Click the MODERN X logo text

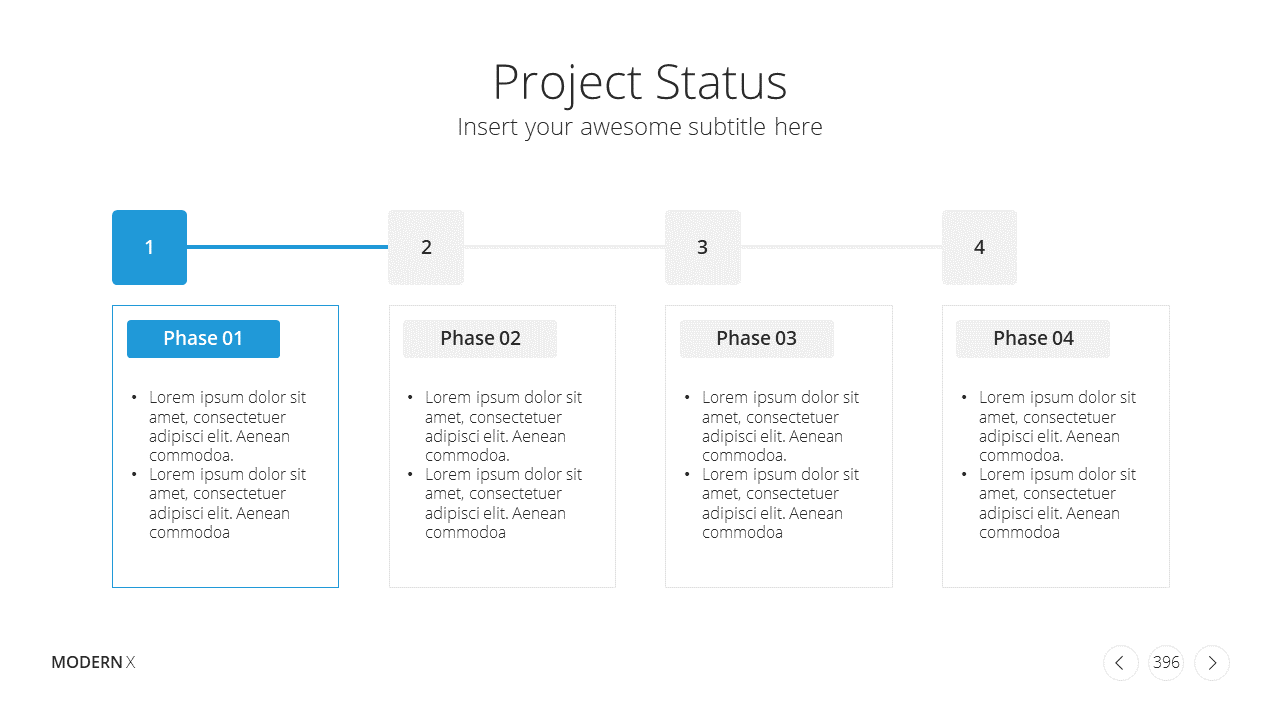click(93, 662)
